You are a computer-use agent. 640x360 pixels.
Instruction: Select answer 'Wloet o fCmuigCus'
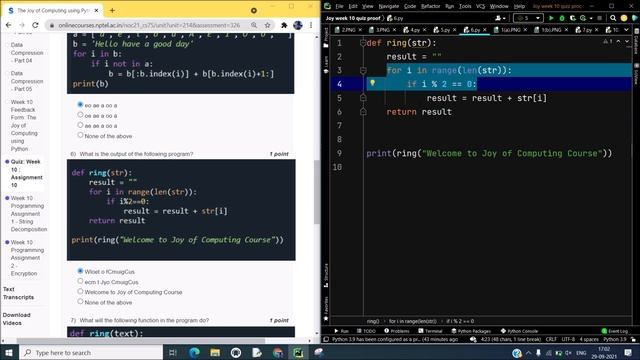(x=80, y=271)
